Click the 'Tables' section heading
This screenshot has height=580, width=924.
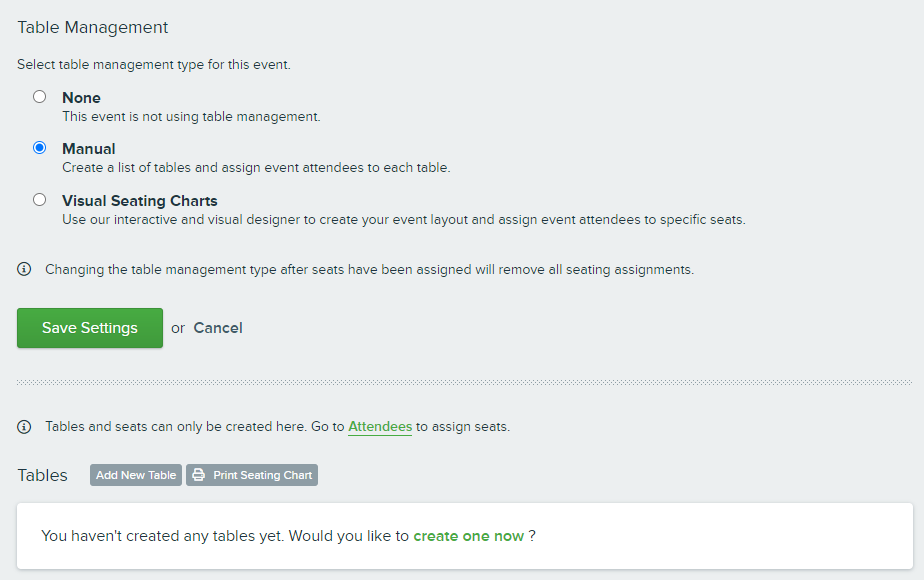click(42, 475)
